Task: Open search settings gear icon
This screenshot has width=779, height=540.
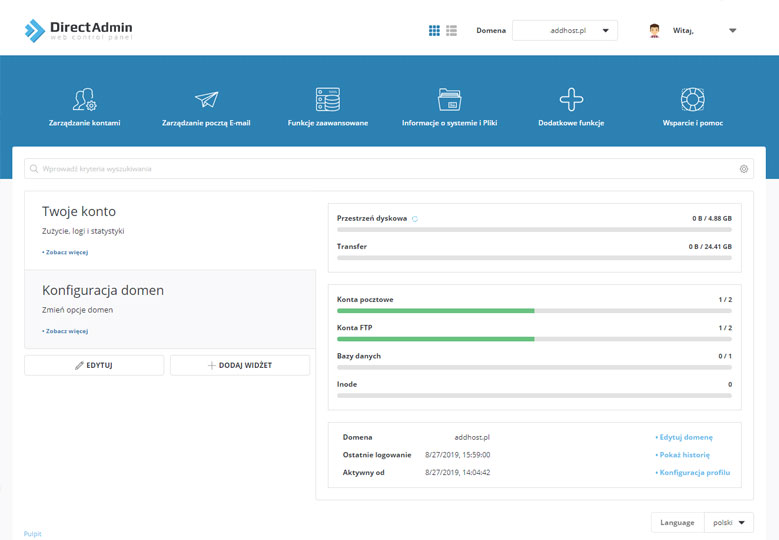Action: coord(744,169)
